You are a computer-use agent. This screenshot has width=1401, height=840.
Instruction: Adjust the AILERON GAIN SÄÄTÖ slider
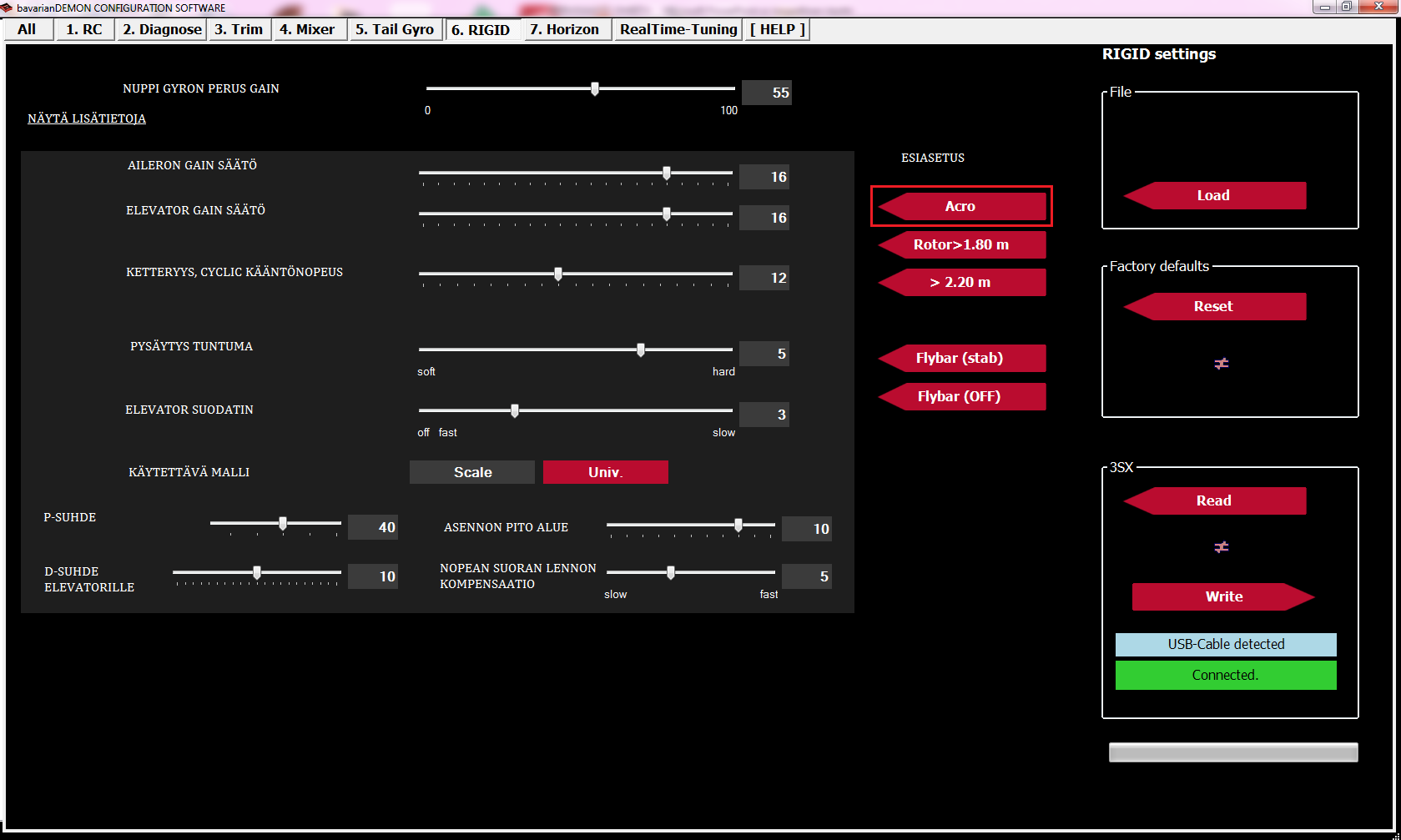pos(576,174)
